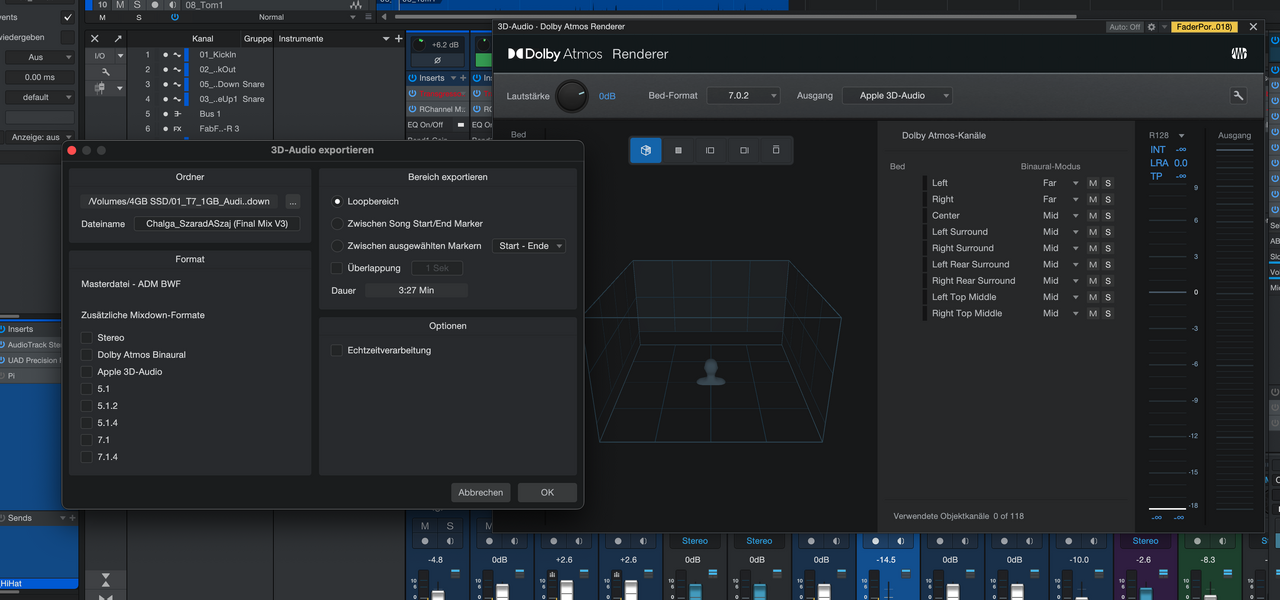Open the Gruppe column header

pos(258,39)
